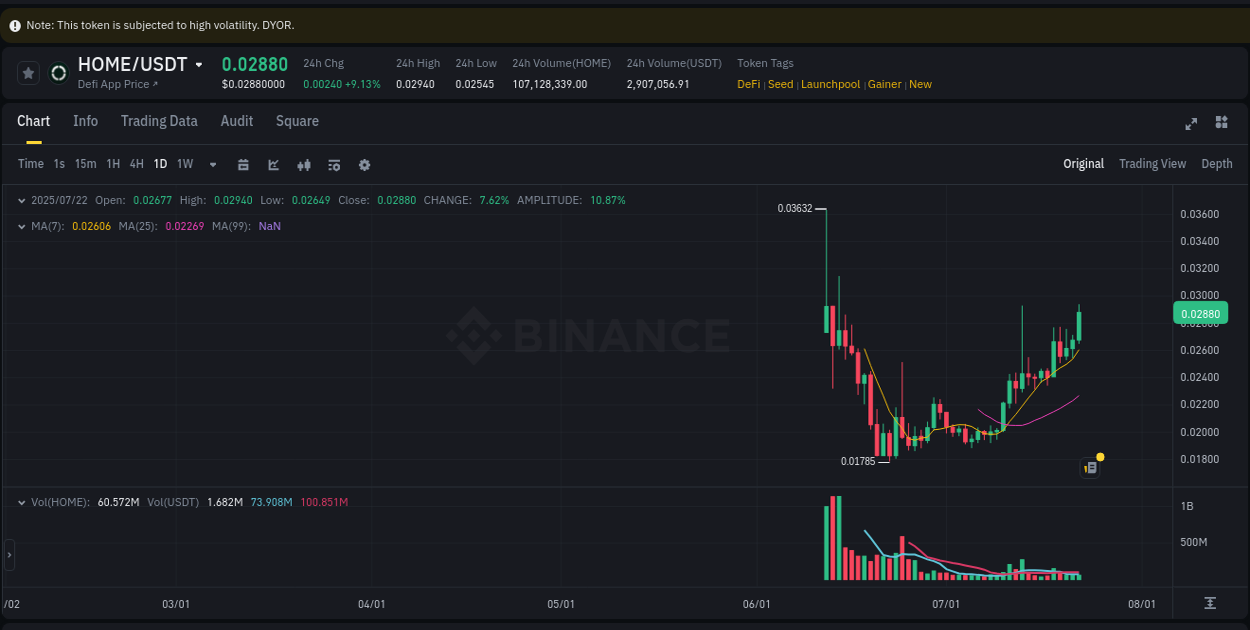Screen dimensions: 1250x630
Task: Toggle the favorite star for HOME/USDT
Action: tap(28, 72)
